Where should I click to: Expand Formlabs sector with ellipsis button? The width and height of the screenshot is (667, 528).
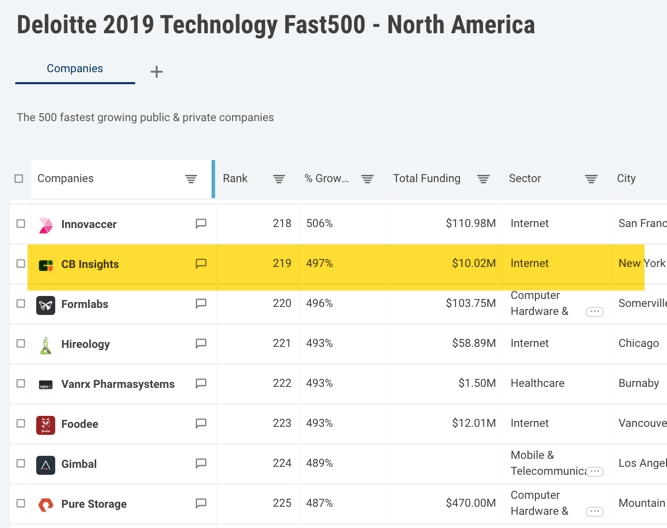coord(595,312)
